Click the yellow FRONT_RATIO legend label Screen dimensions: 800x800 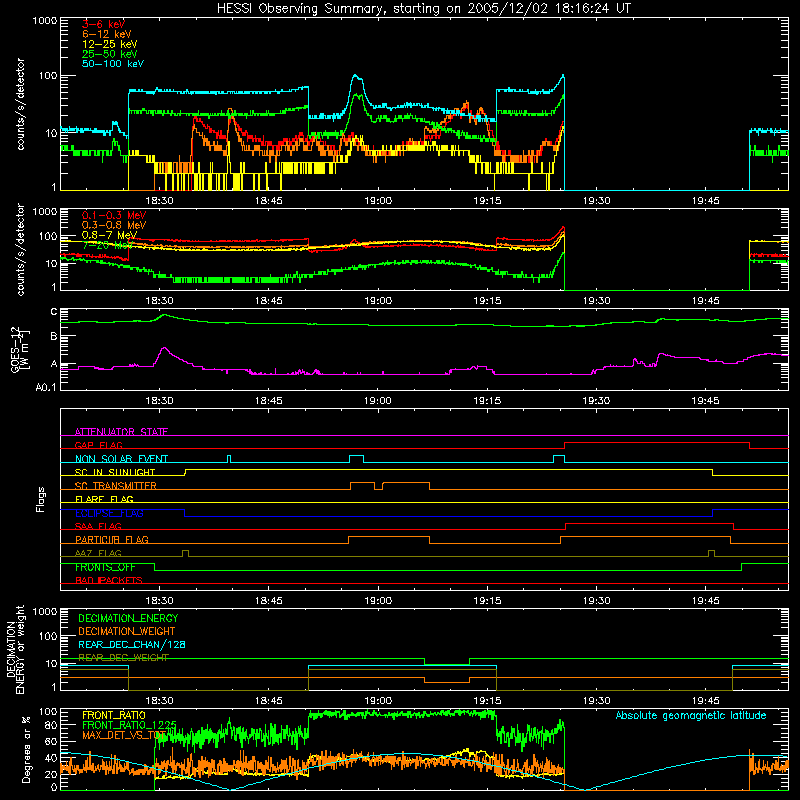(x=114, y=715)
